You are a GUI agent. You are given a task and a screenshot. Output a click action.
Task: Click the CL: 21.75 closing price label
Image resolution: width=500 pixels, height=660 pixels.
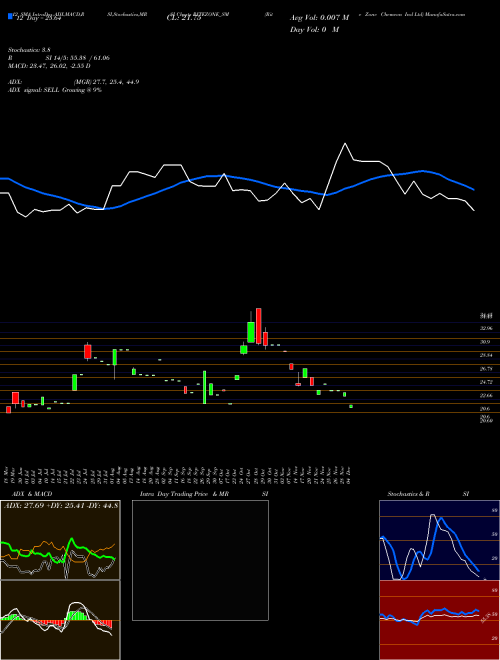(x=183, y=18)
